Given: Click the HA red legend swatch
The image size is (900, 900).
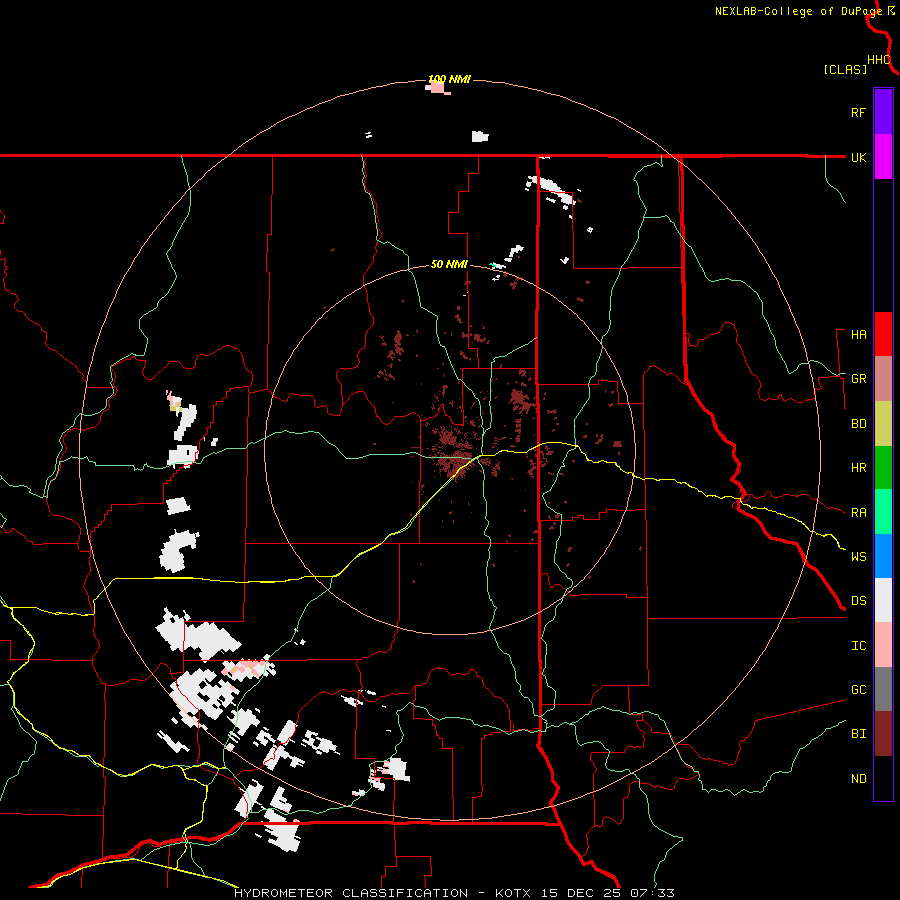Looking at the screenshot, I should pyautogui.click(x=883, y=334).
